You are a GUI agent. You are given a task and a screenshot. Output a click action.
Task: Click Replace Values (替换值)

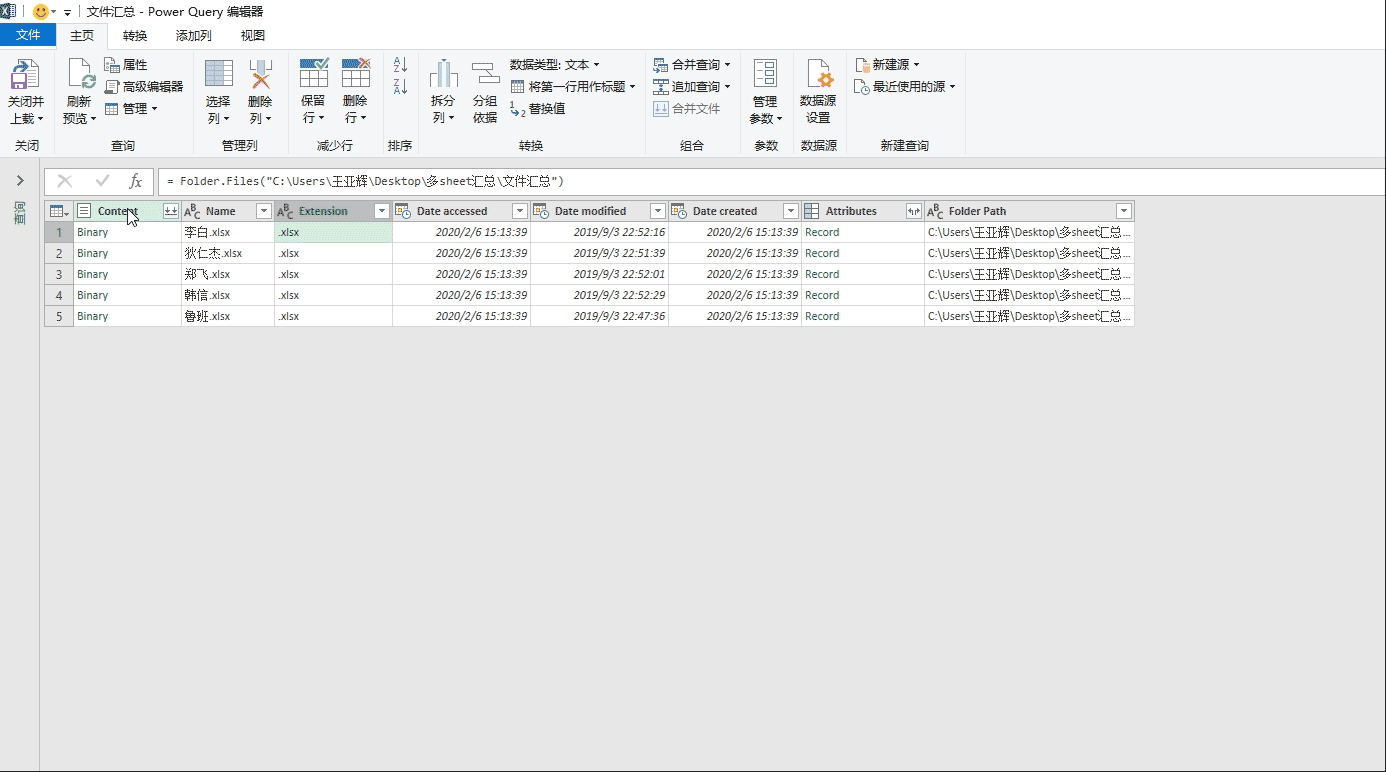pos(538,109)
